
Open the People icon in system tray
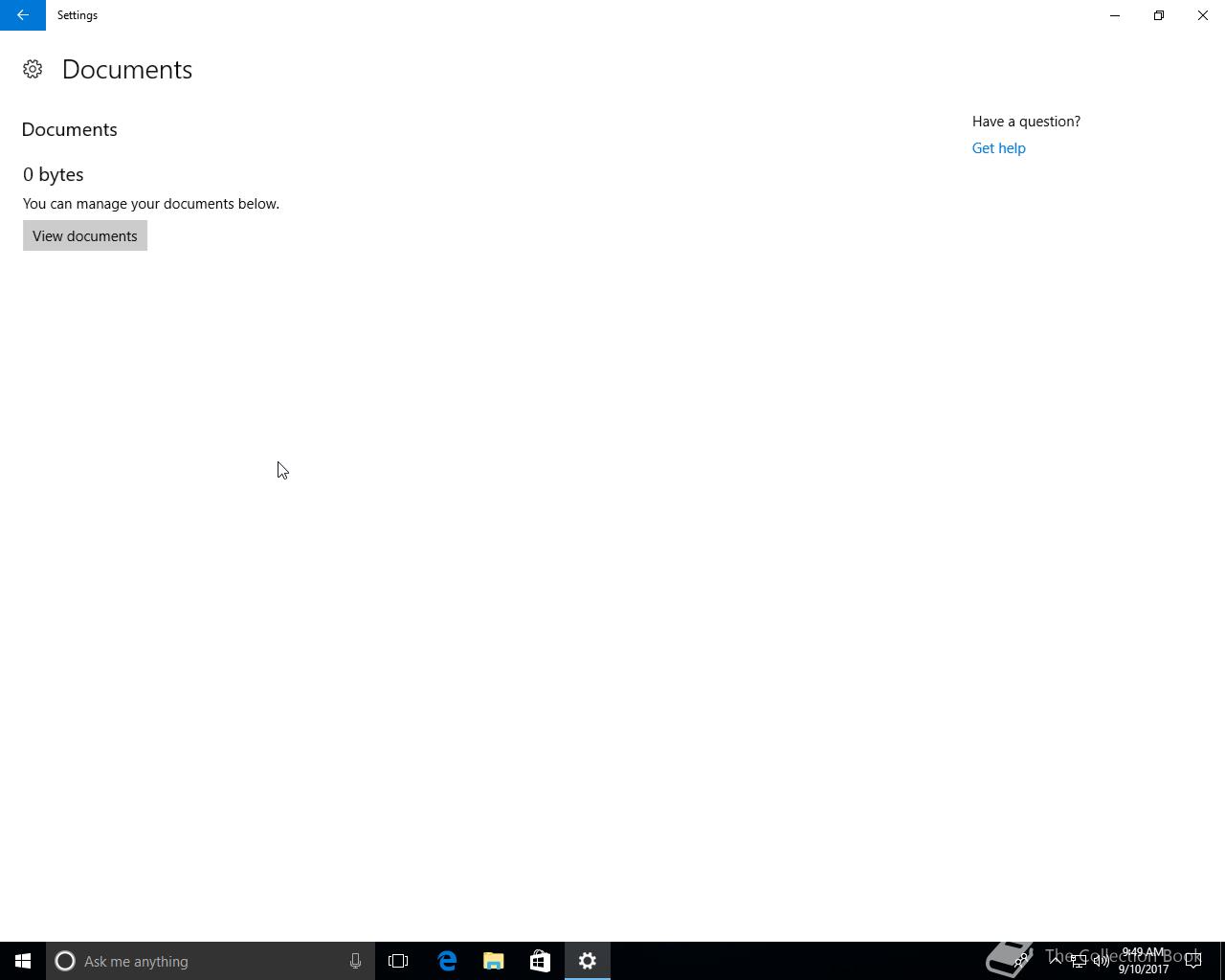click(1021, 960)
